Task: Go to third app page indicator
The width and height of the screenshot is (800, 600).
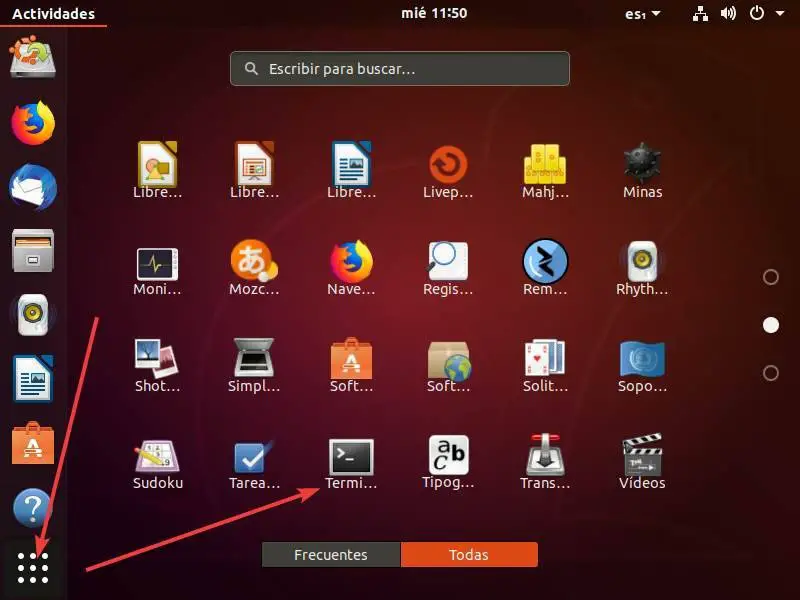Action: pos(770,373)
